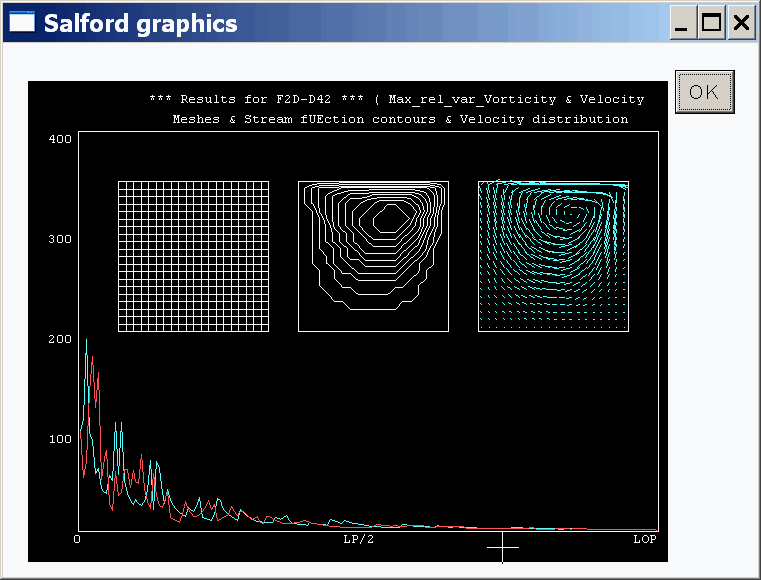The width and height of the screenshot is (761, 580).
Task: Click the 'Meshes & Stream fUEction contours' subtitle
Action: point(400,119)
